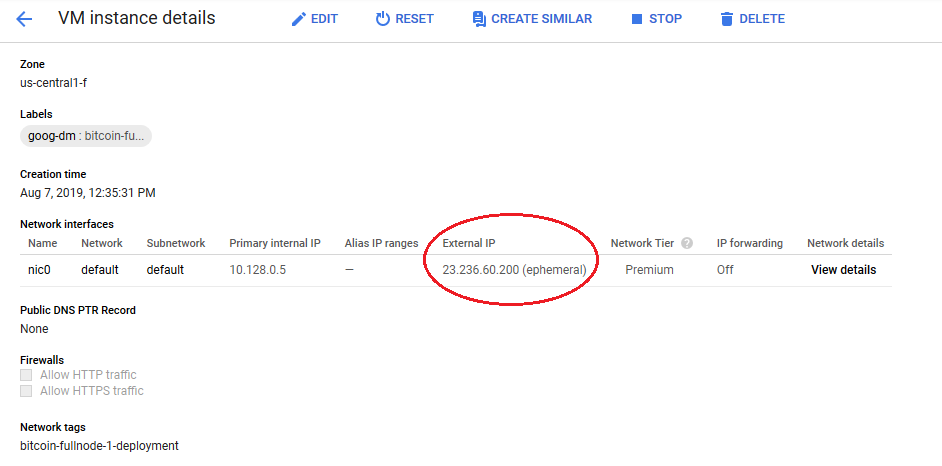
Task: Click the Delete trash icon
Action: [727, 19]
